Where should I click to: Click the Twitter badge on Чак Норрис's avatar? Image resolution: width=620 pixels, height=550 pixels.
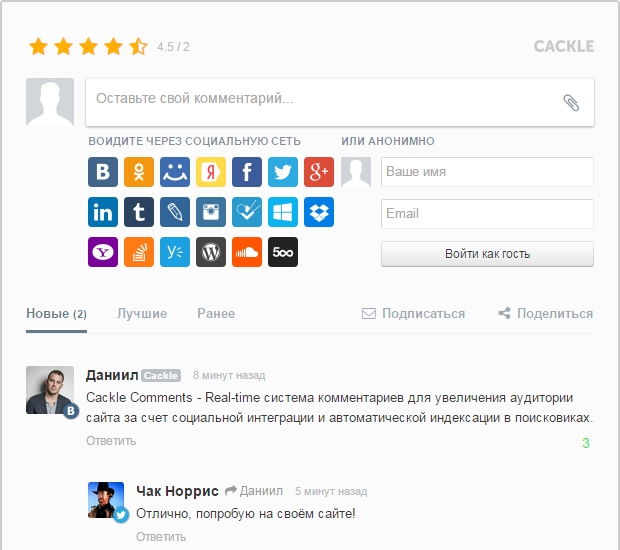[x=121, y=515]
